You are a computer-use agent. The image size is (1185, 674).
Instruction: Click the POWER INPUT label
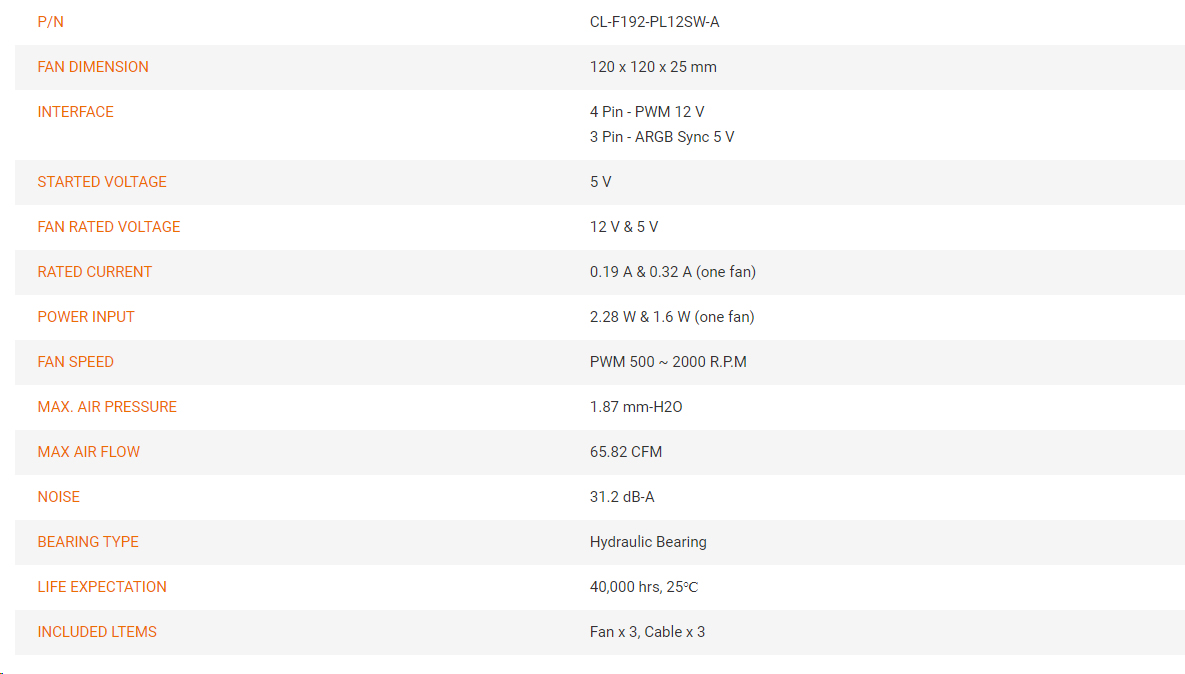(x=86, y=317)
